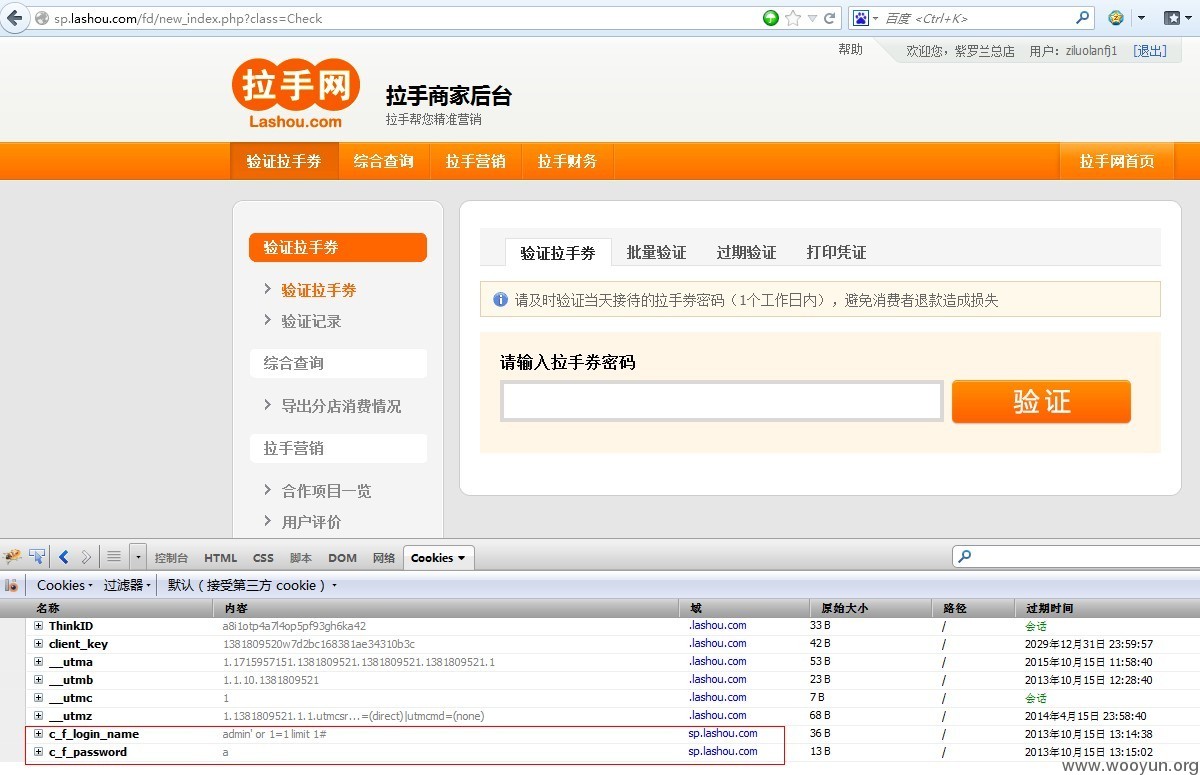This screenshot has width=1200, height=775.
Task: Switch to the 过期验证 tab
Action: pyautogui.click(x=746, y=252)
